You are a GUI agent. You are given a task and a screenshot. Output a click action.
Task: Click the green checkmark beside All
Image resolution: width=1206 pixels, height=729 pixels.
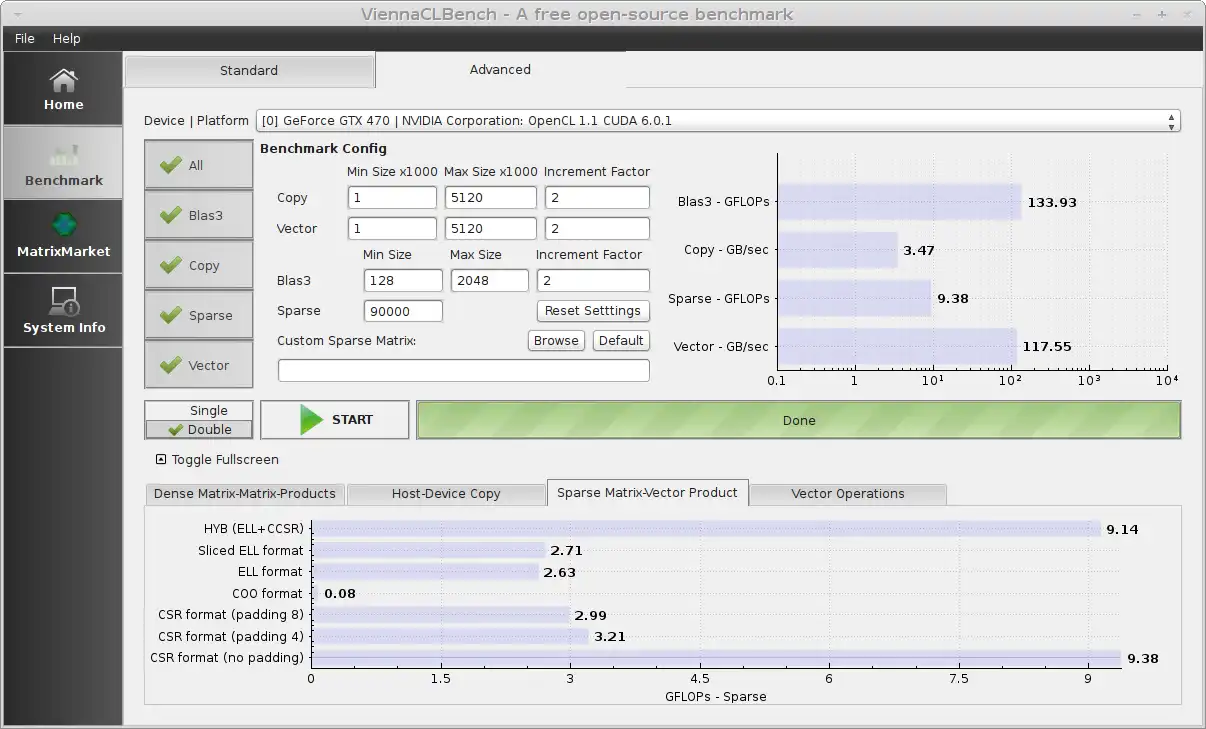(x=171, y=165)
